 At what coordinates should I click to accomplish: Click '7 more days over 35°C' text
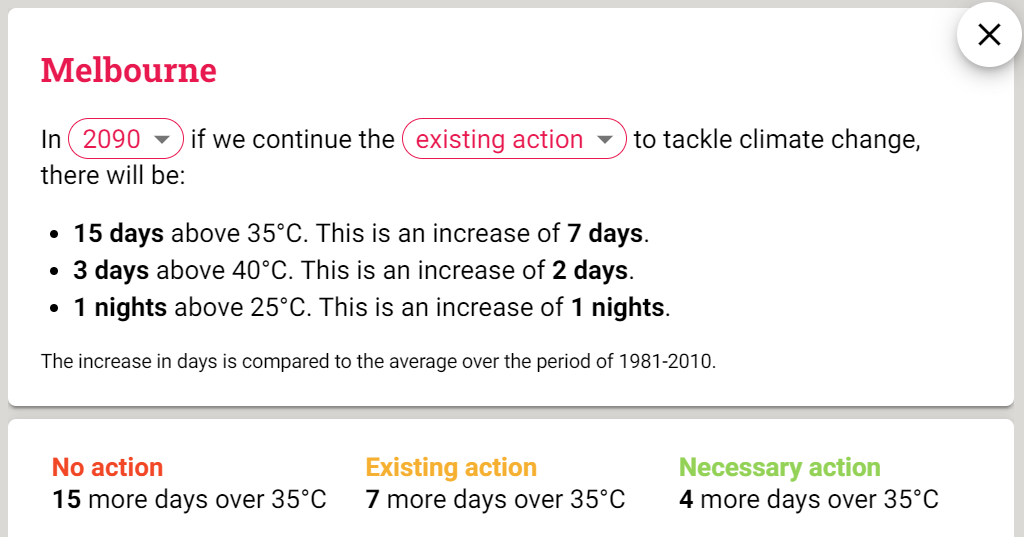coord(495,499)
